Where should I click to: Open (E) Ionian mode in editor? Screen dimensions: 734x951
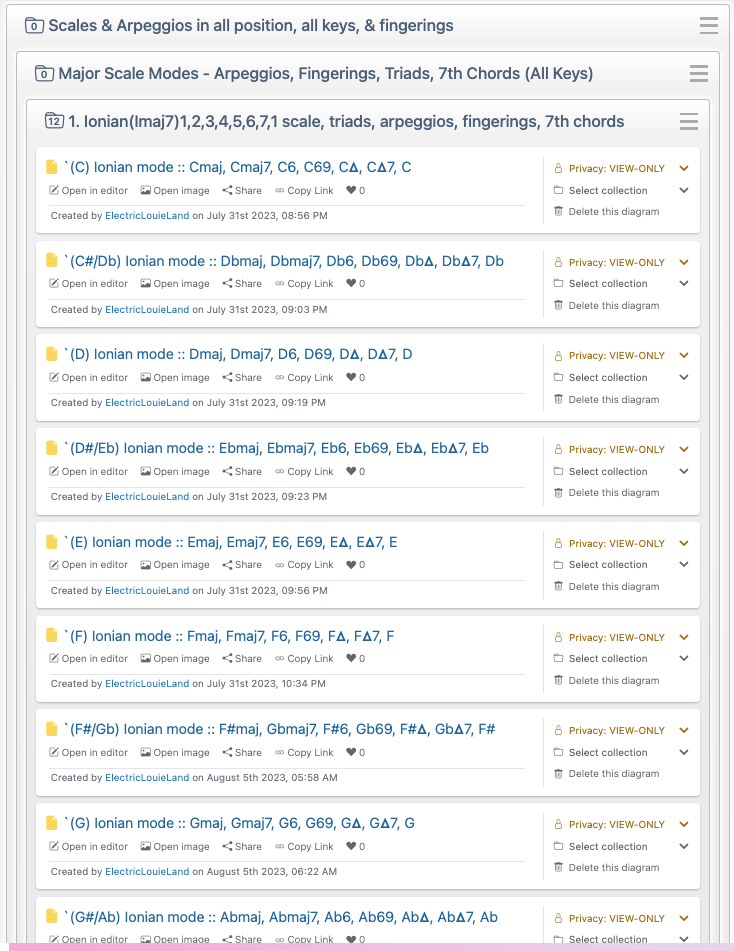point(89,565)
